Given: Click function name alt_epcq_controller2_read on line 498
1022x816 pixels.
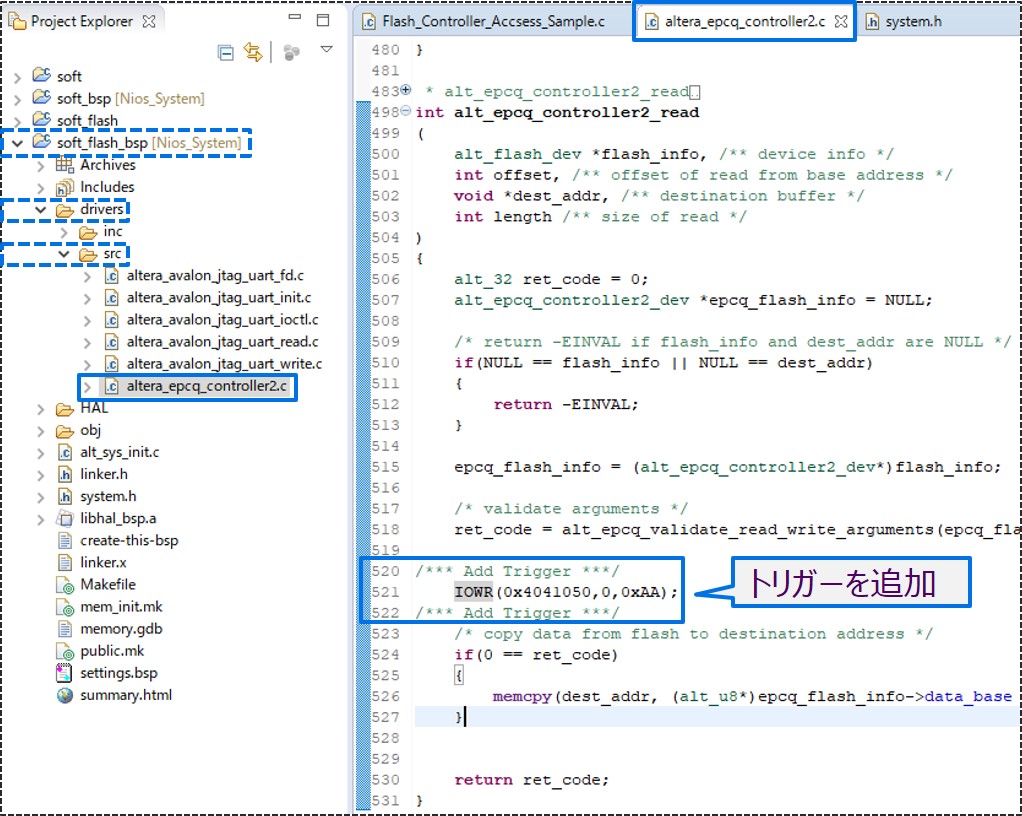Looking at the screenshot, I should (x=576, y=113).
